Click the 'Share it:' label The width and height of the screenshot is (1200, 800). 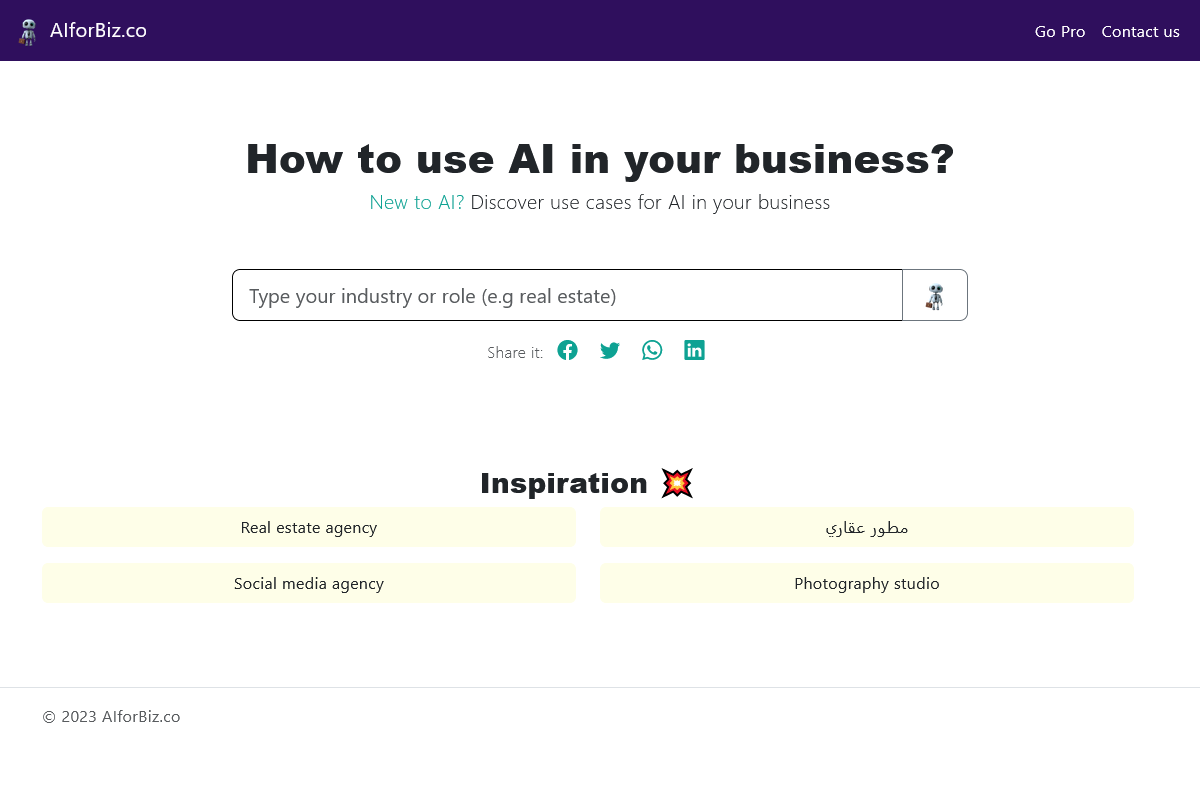pos(515,352)
